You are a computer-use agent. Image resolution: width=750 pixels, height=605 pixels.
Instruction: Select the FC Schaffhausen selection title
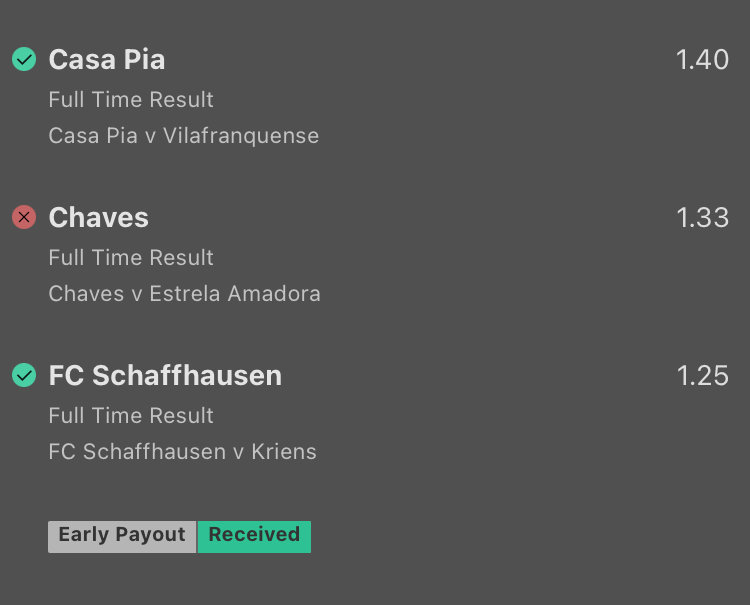click(165, 375)
